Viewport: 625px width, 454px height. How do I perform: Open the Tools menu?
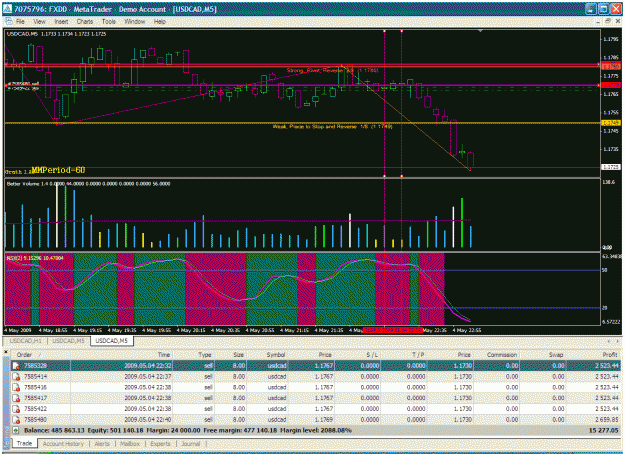coord(108,22)
